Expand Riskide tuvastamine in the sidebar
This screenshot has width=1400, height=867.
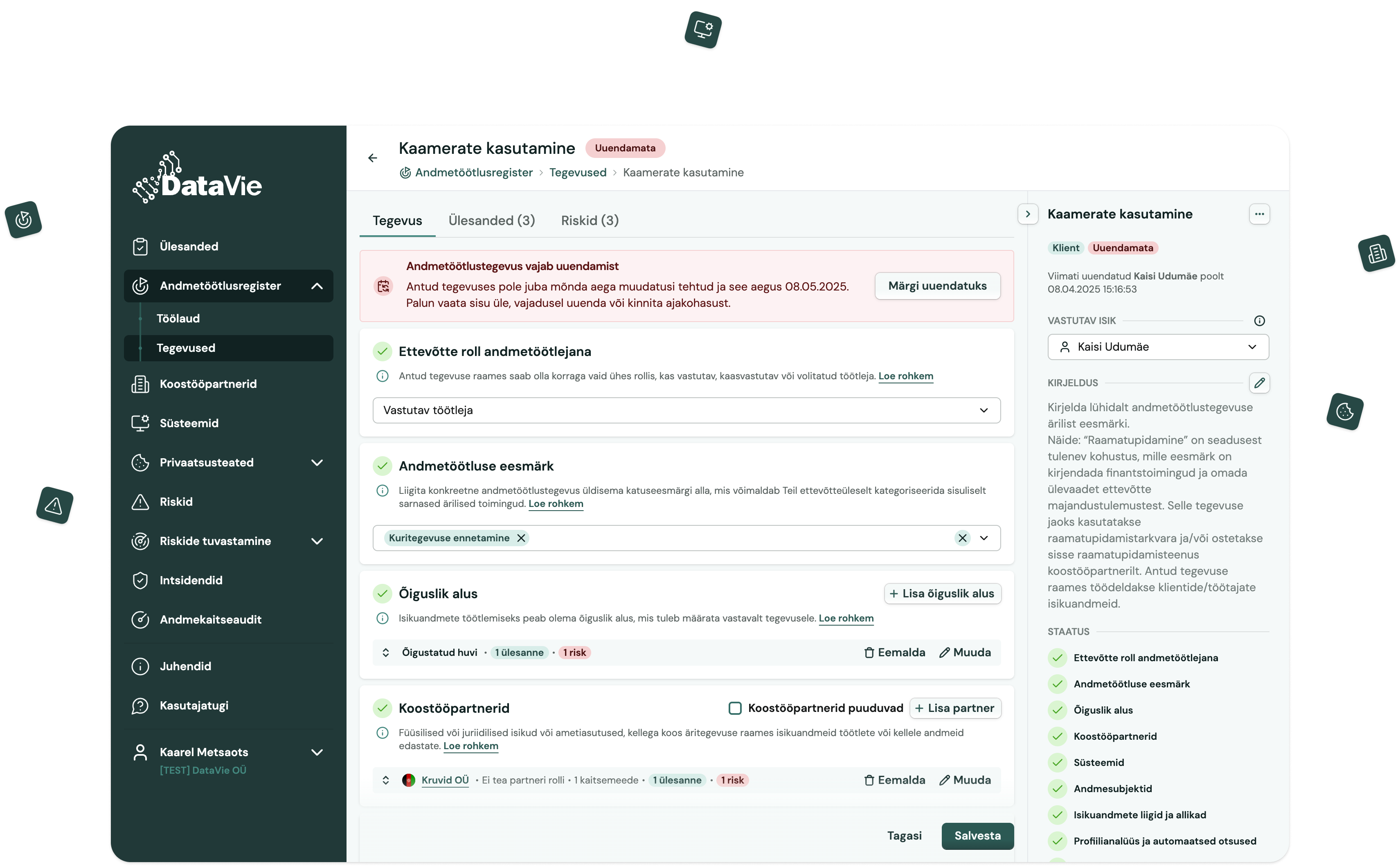click(x=317, y=541)
